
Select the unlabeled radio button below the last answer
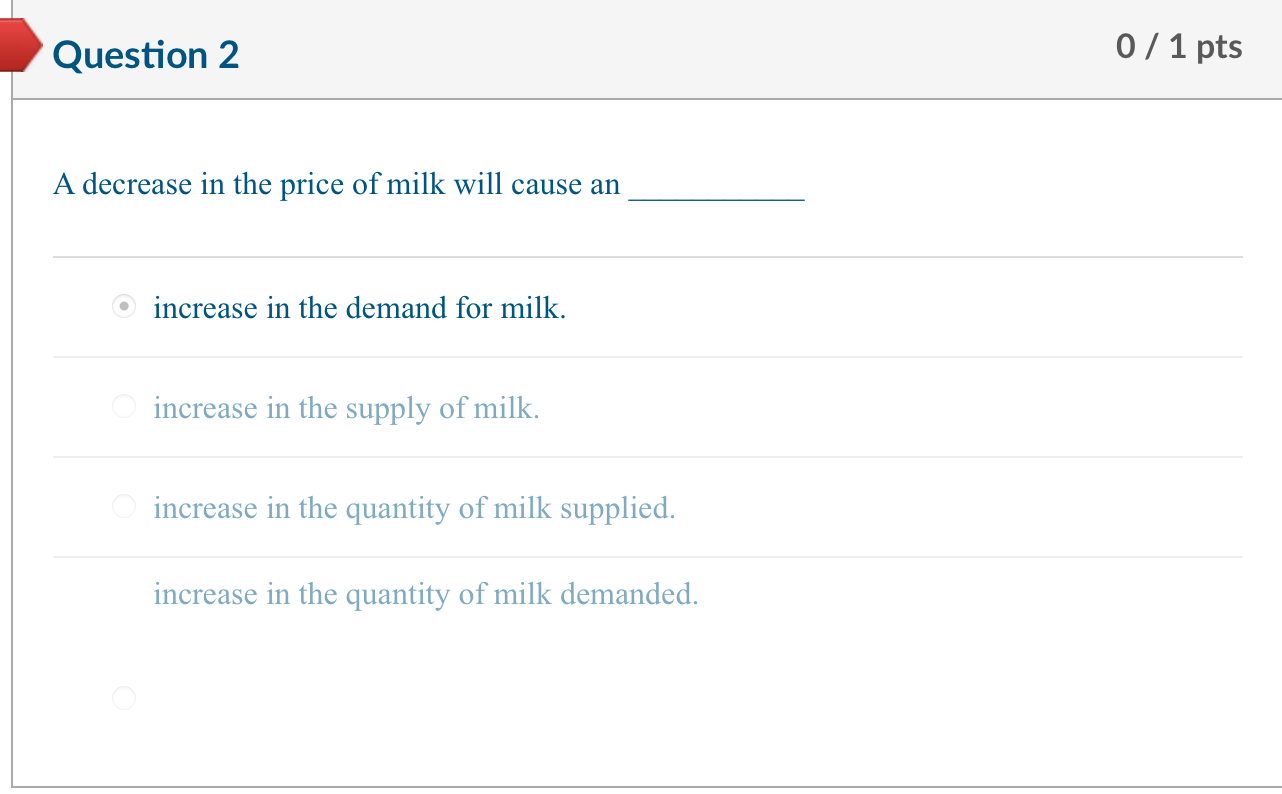[123, 697]
